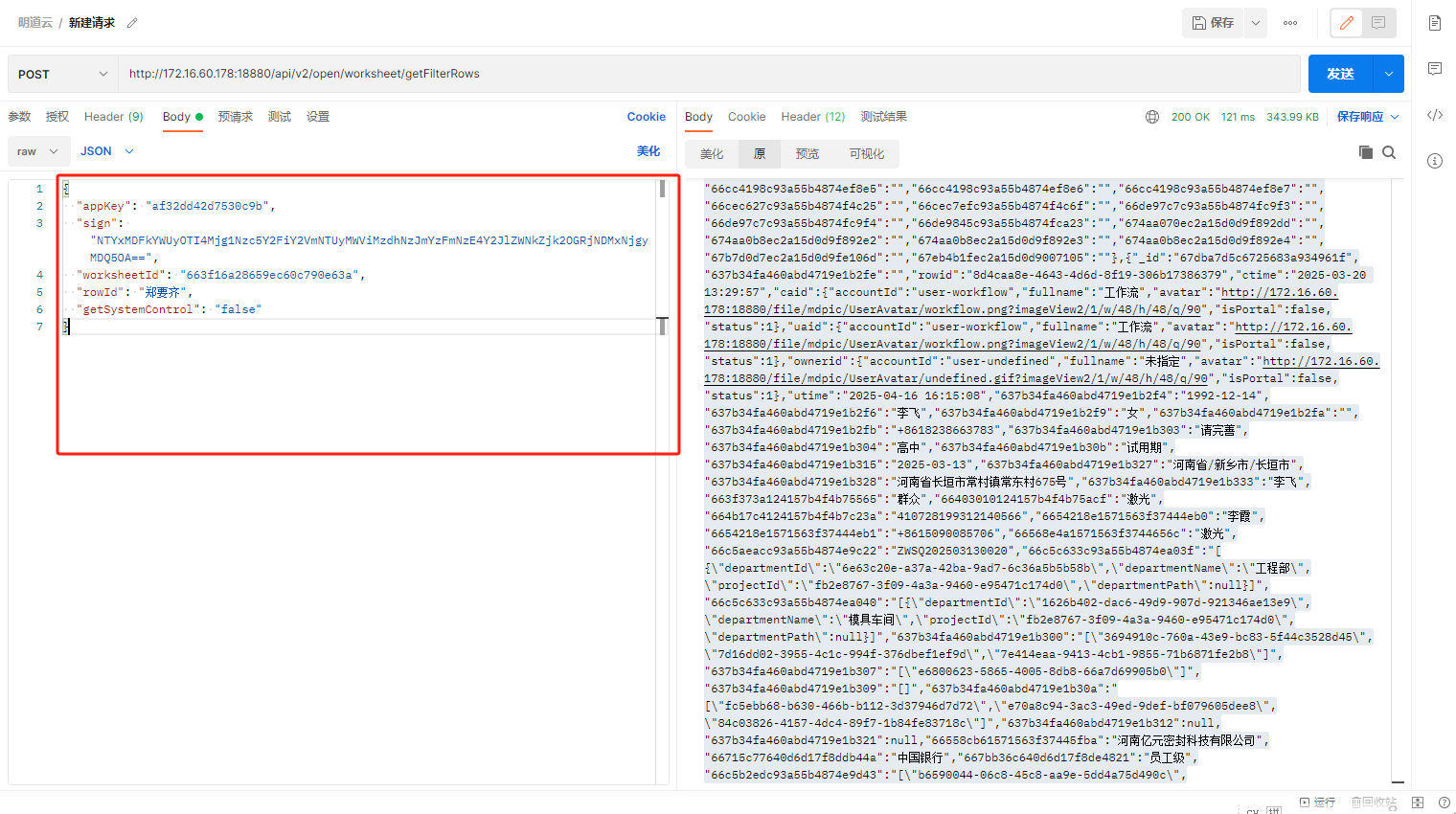Click the rename pencil icon beside 新建请求

[x=132, y=23]
